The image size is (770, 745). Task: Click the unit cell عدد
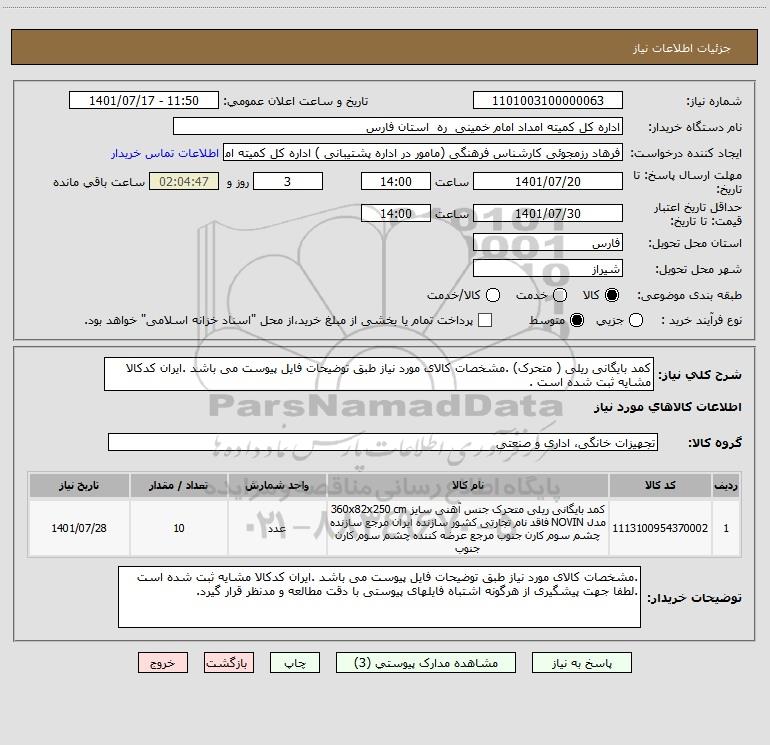pyautogui.click(x=277, y=528)
